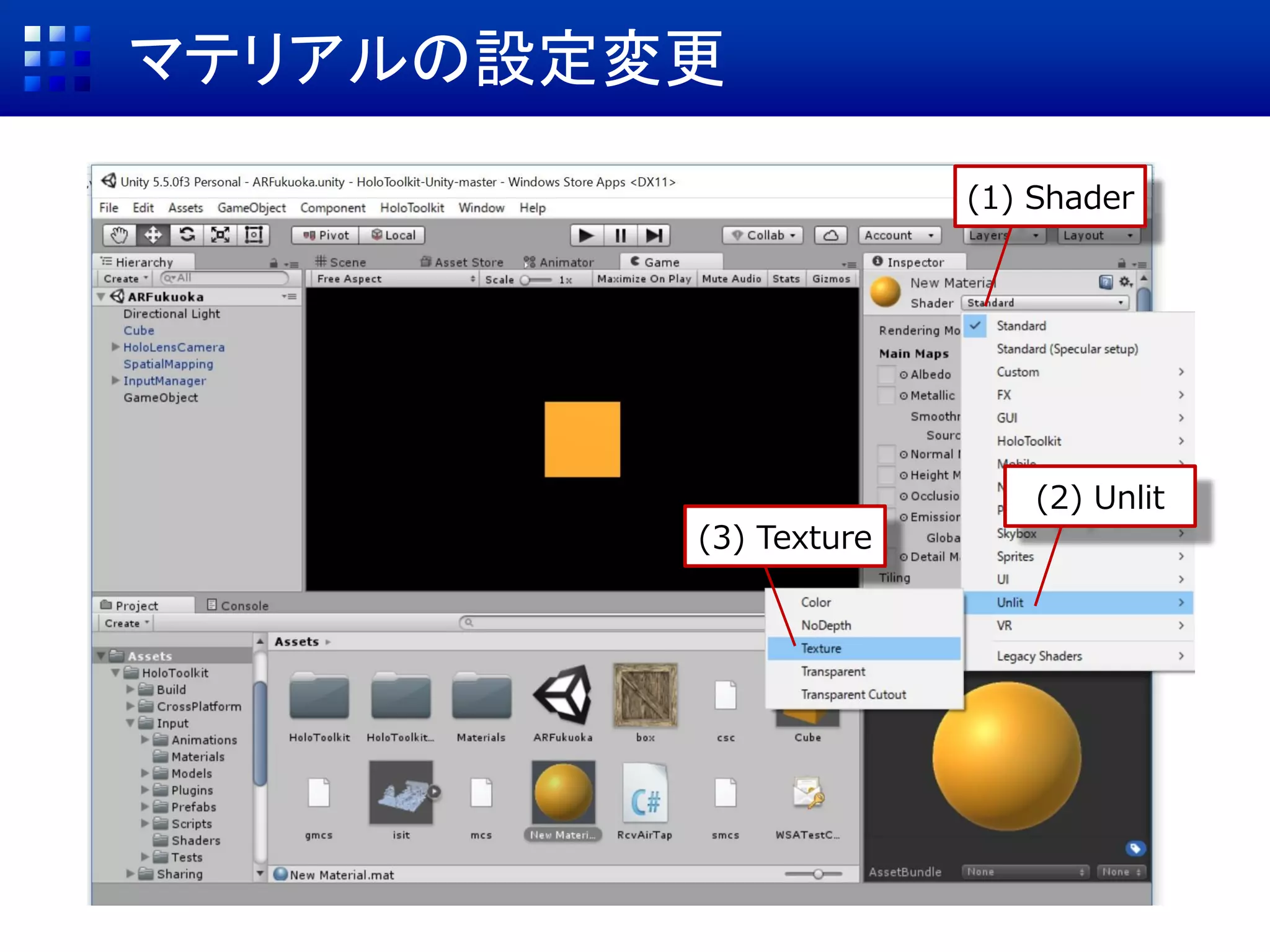
Task: Select SpatialMapping in Hierarchy
Action: coord(168,364)
